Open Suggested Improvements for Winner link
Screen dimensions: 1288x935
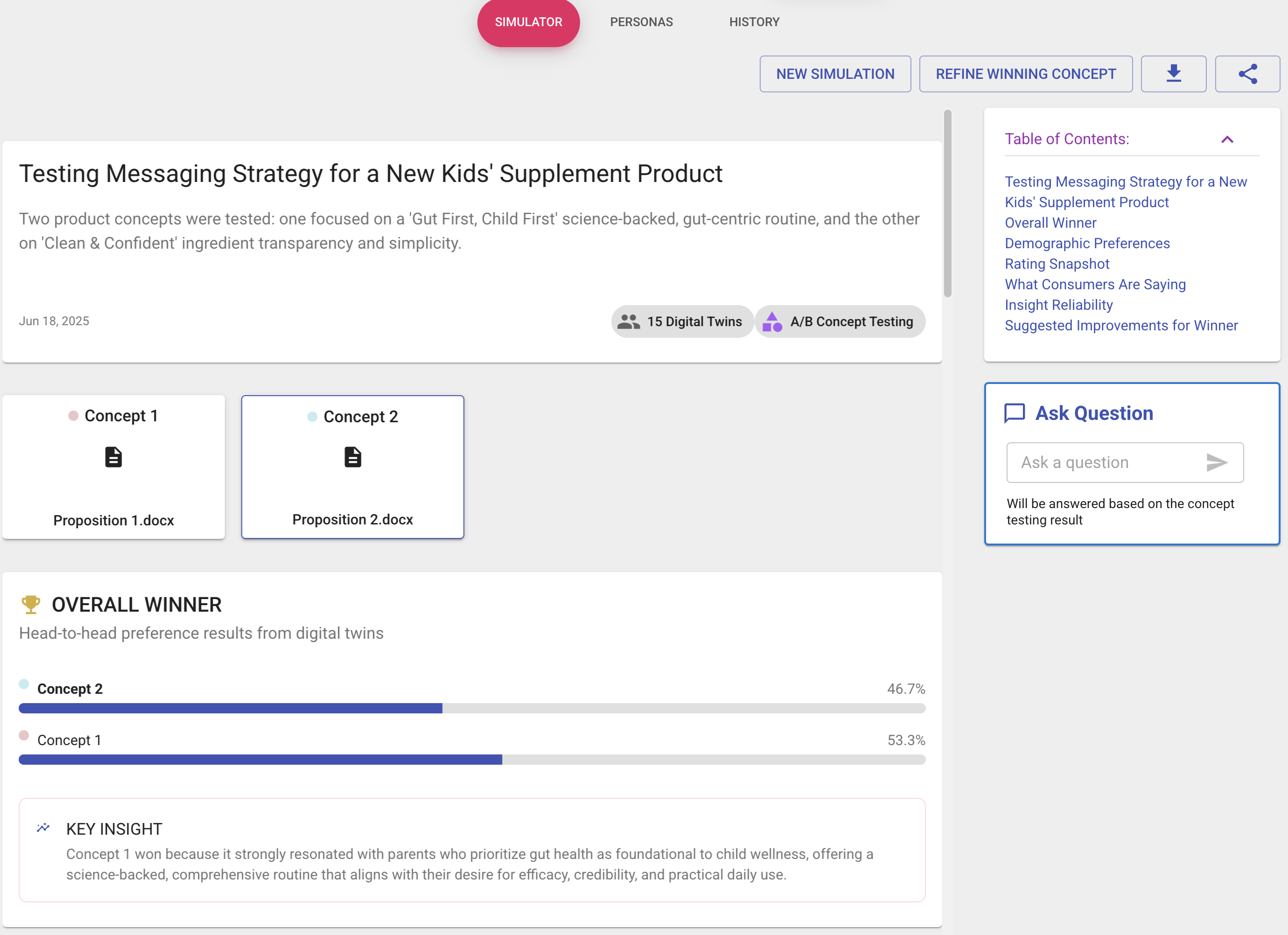1121,325
